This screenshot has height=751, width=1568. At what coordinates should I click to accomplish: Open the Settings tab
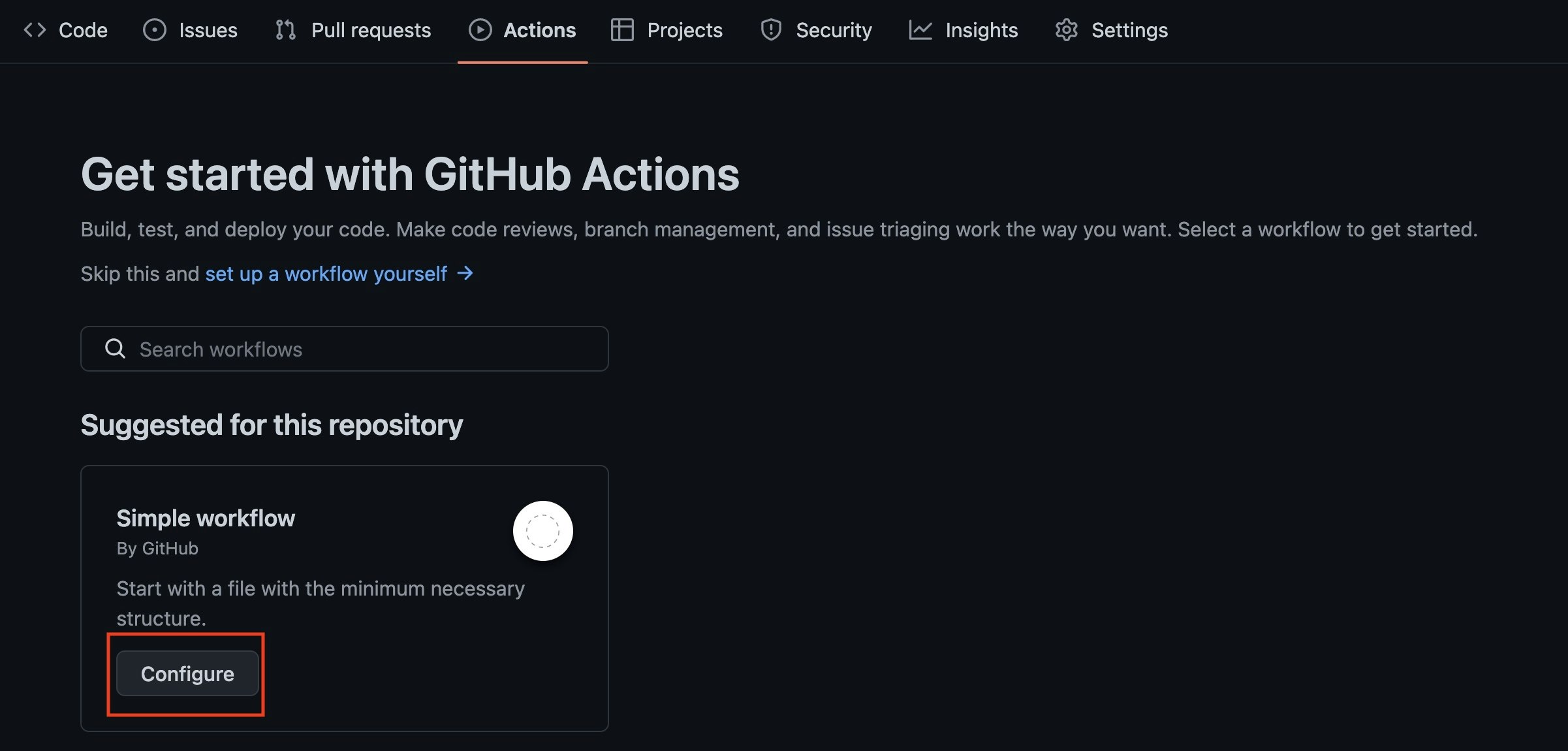coord(1129,30)
